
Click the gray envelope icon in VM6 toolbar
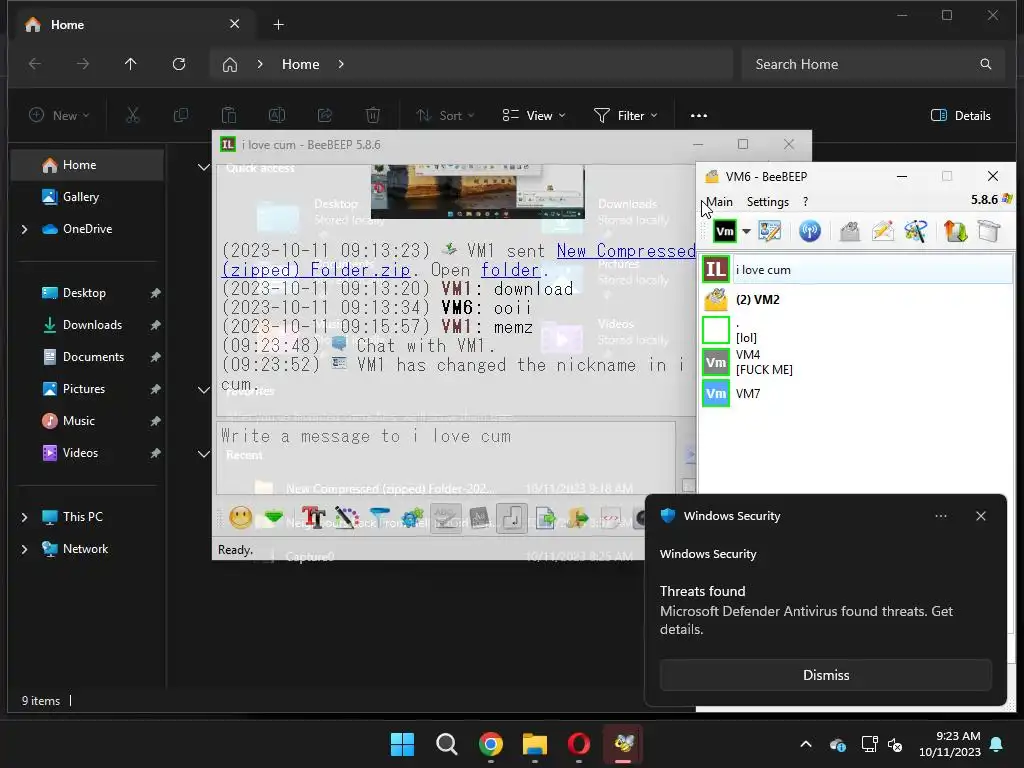coord(850,231)
